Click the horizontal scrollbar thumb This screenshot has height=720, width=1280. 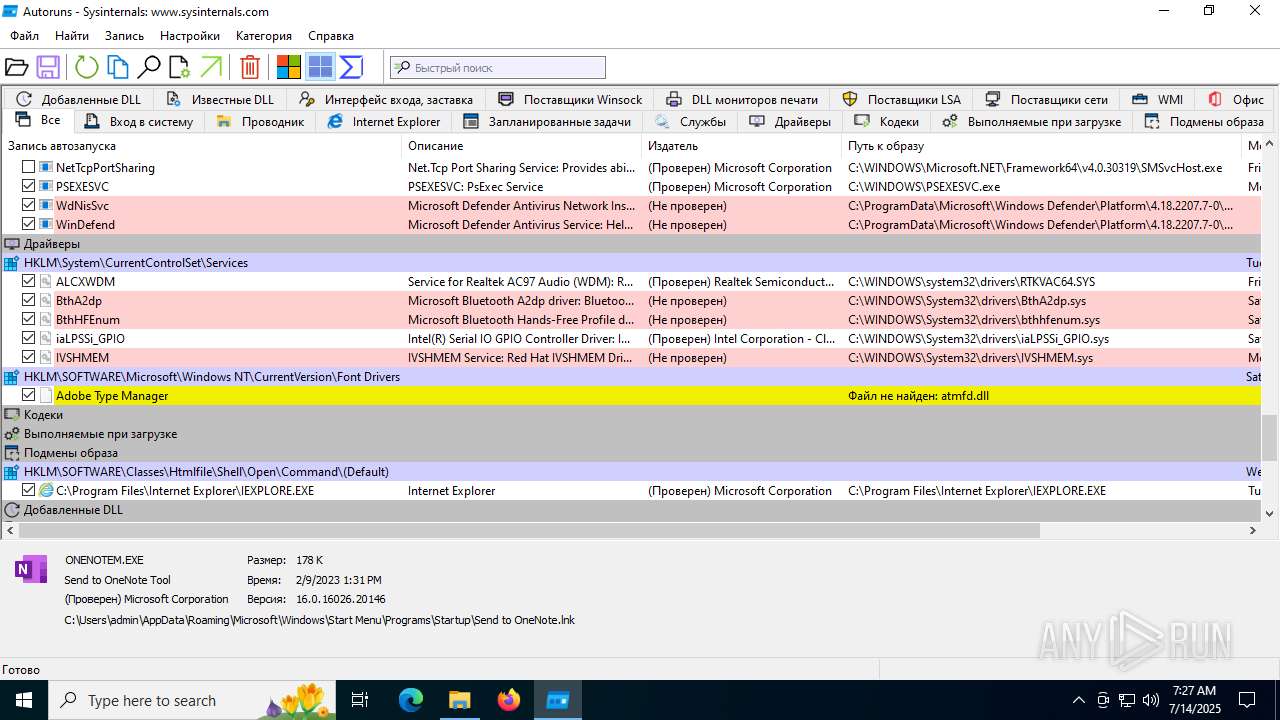pos(530,531)
